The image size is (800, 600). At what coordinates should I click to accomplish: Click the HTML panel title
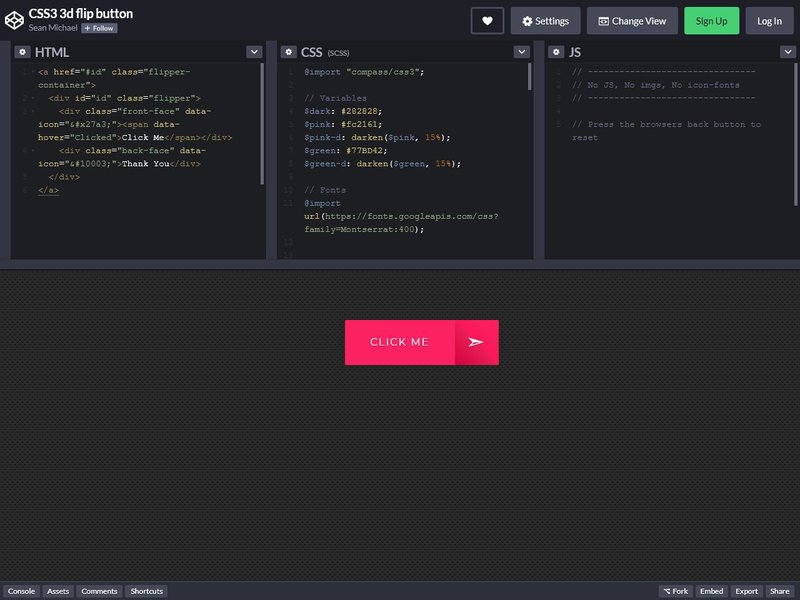coord(52,52)
